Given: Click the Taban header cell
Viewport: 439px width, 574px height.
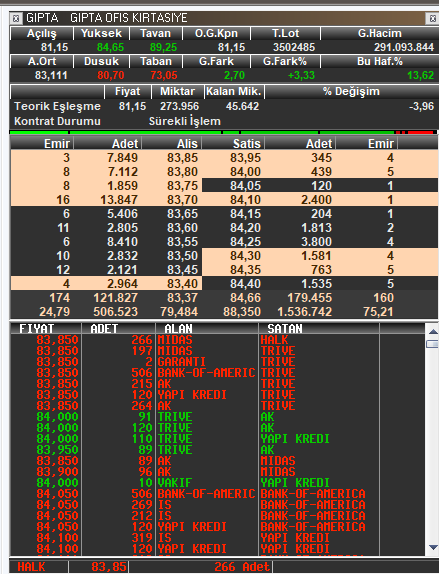Looking at the screenshot, I should point(155,61).
